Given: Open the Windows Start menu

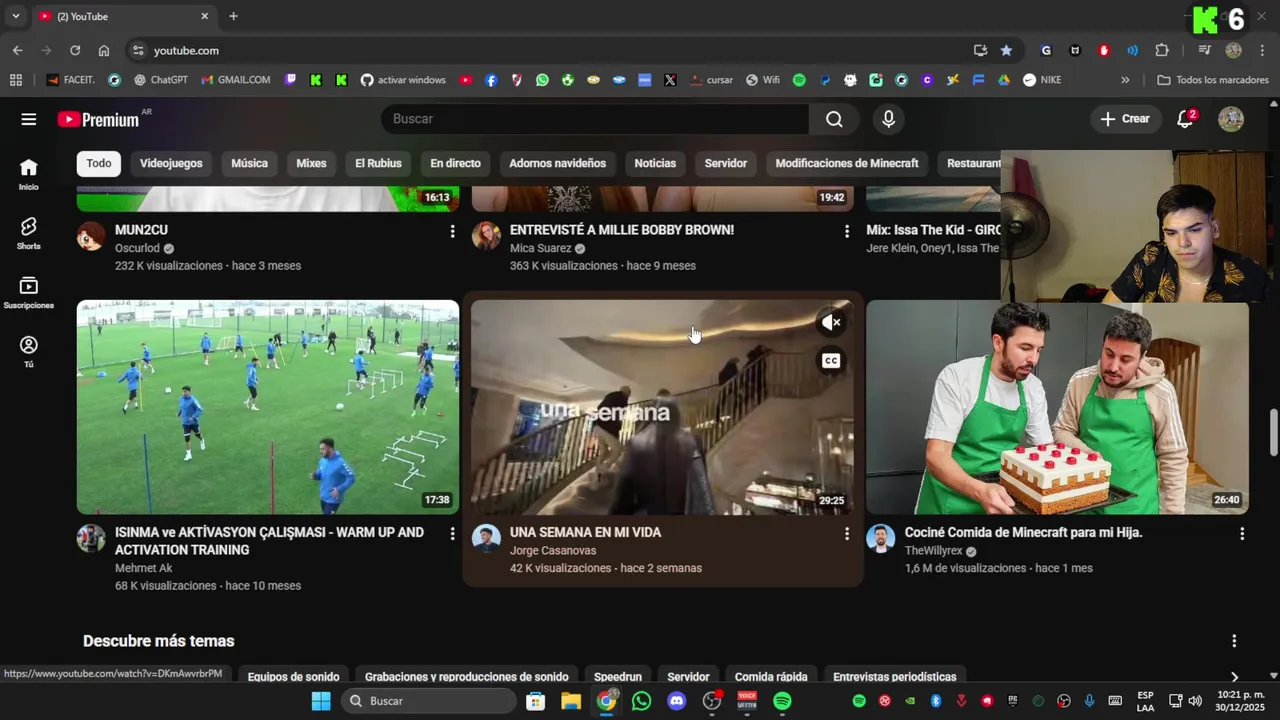Looking at the screenshot, I should [321, 701].
